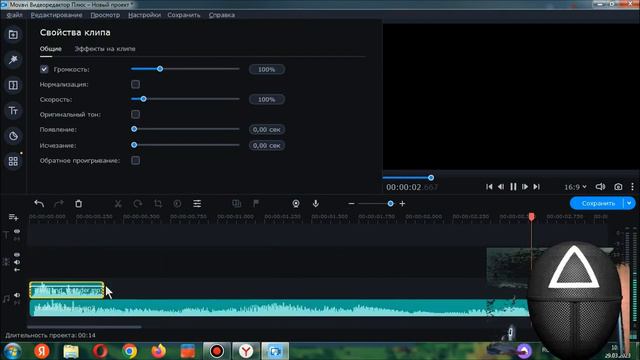Viewport: 640px width, 360px height.
Task: Rotate the clip using rotate icon
Action: point(138,203)
